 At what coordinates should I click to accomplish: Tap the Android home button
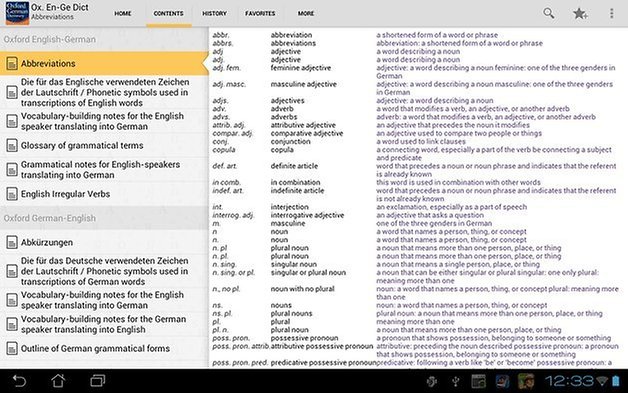58,381
